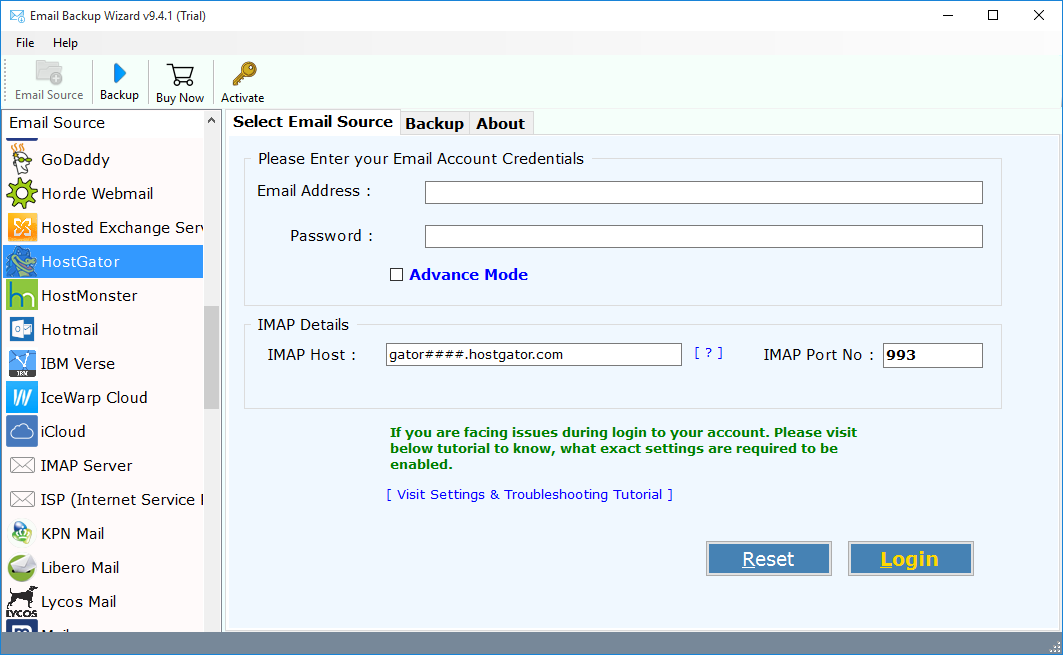Click the Login button

tap(910, 559)
